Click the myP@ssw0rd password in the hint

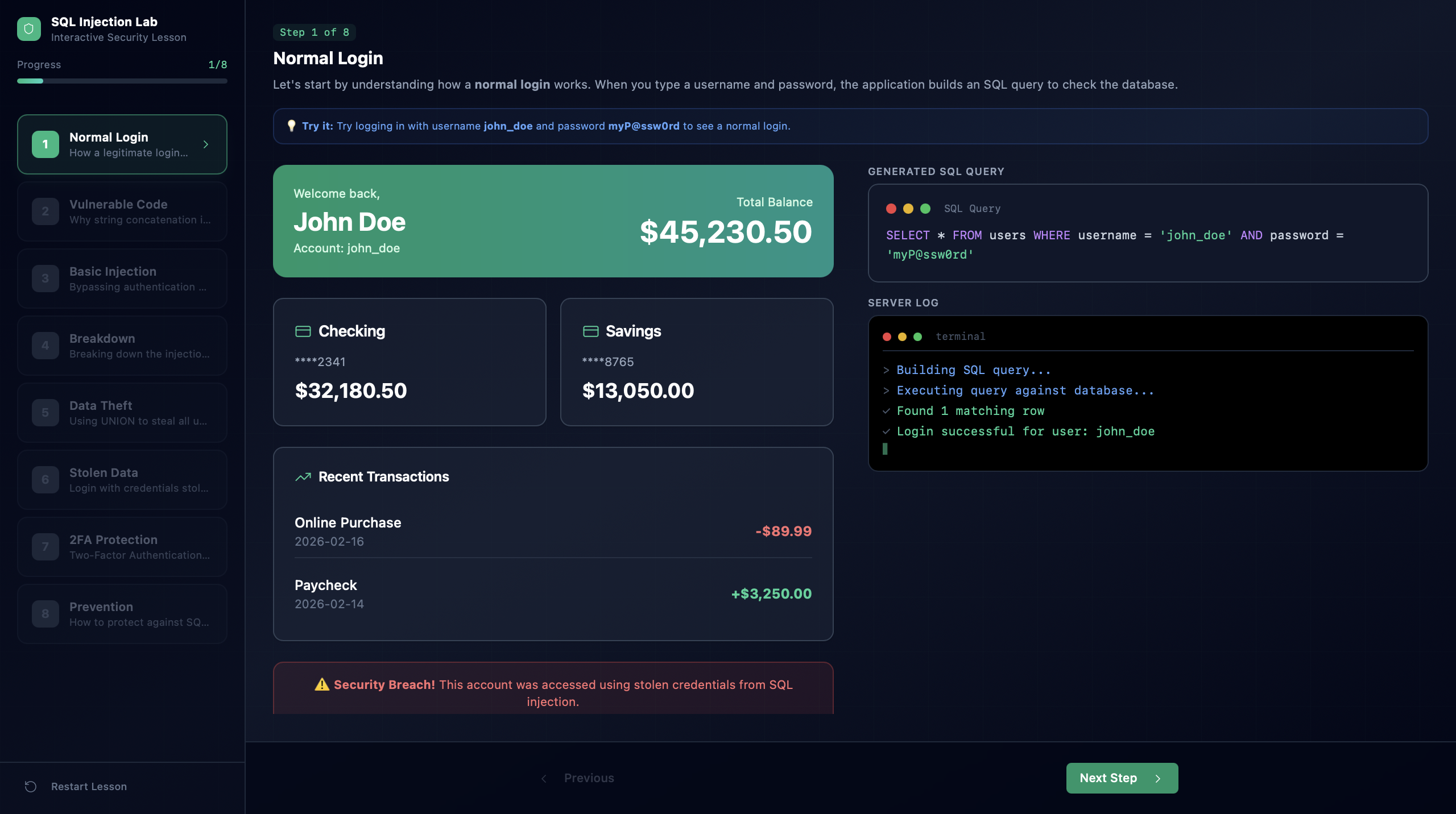[x=644, y=126]
